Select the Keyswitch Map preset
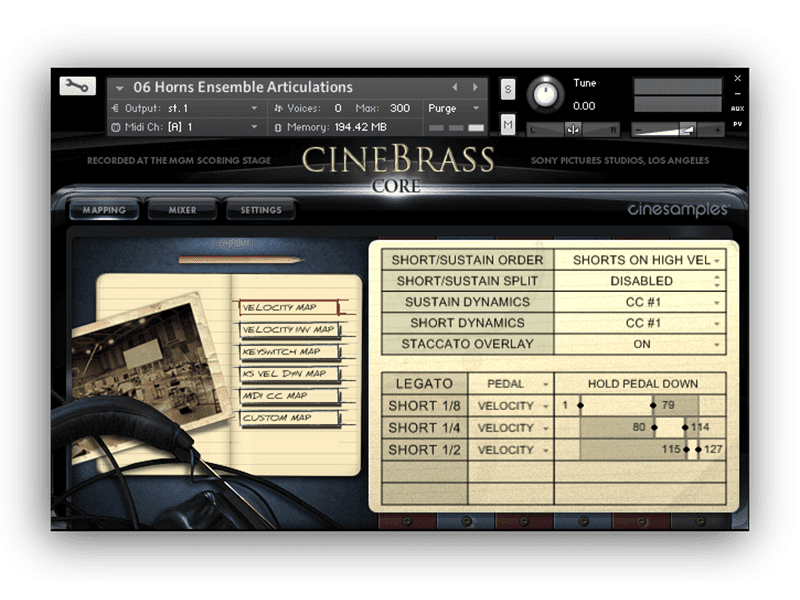 coord(289,352)
